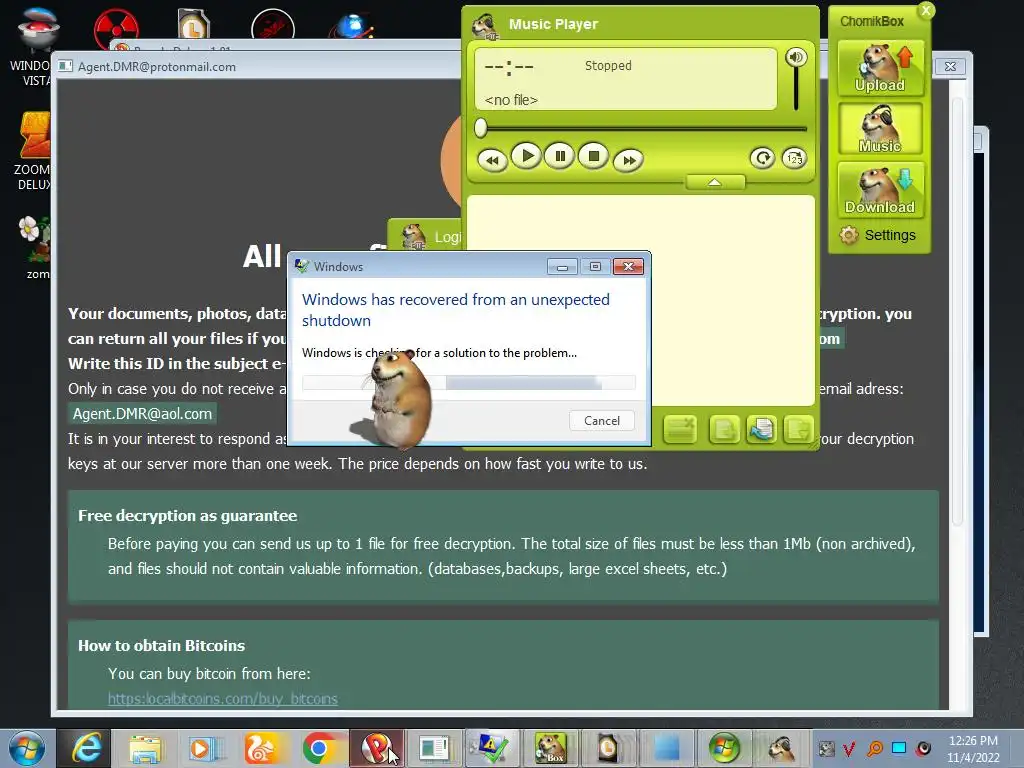Click the Music Player seek bar handle
The height and width of the screenshot is (768, 1024).
(481, 128)
